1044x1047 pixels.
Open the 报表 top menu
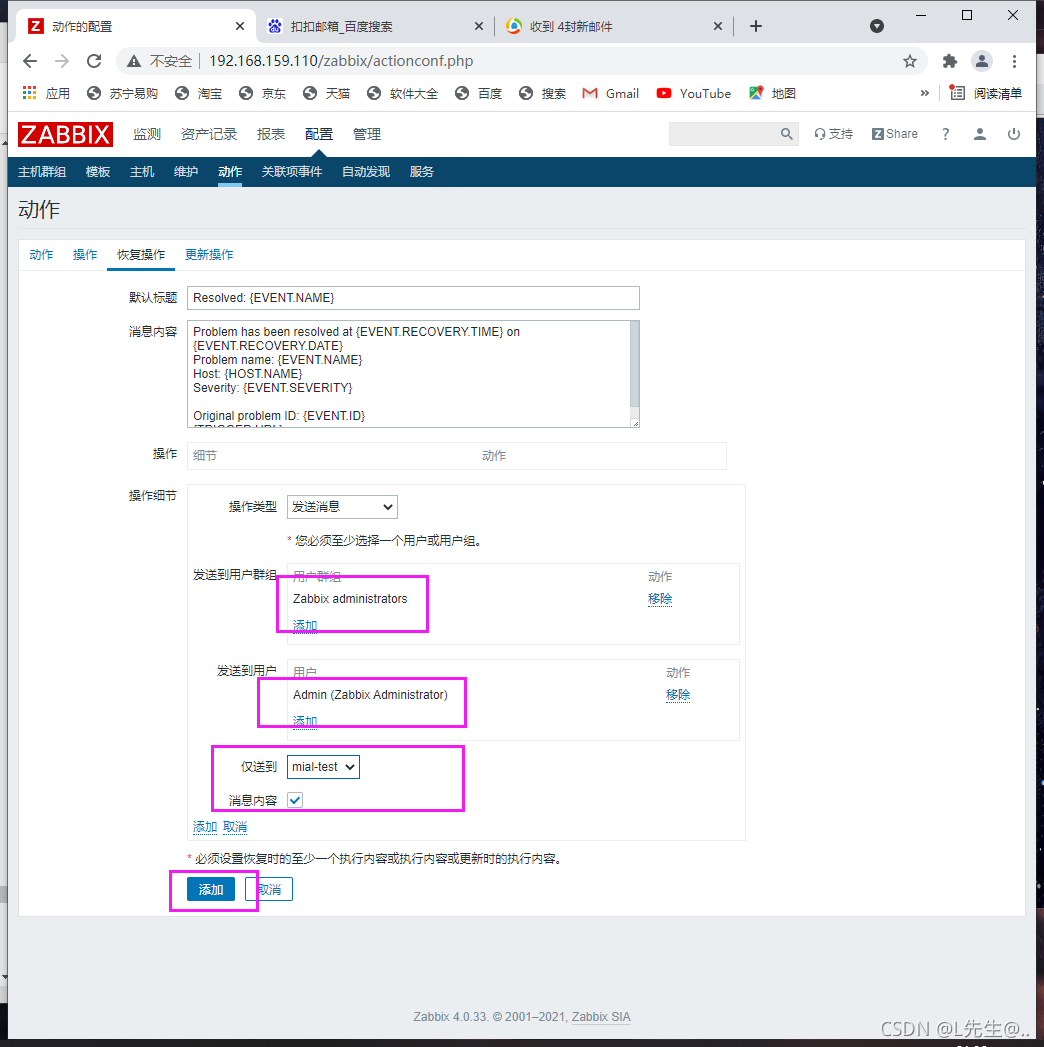(x=271, y=134)
